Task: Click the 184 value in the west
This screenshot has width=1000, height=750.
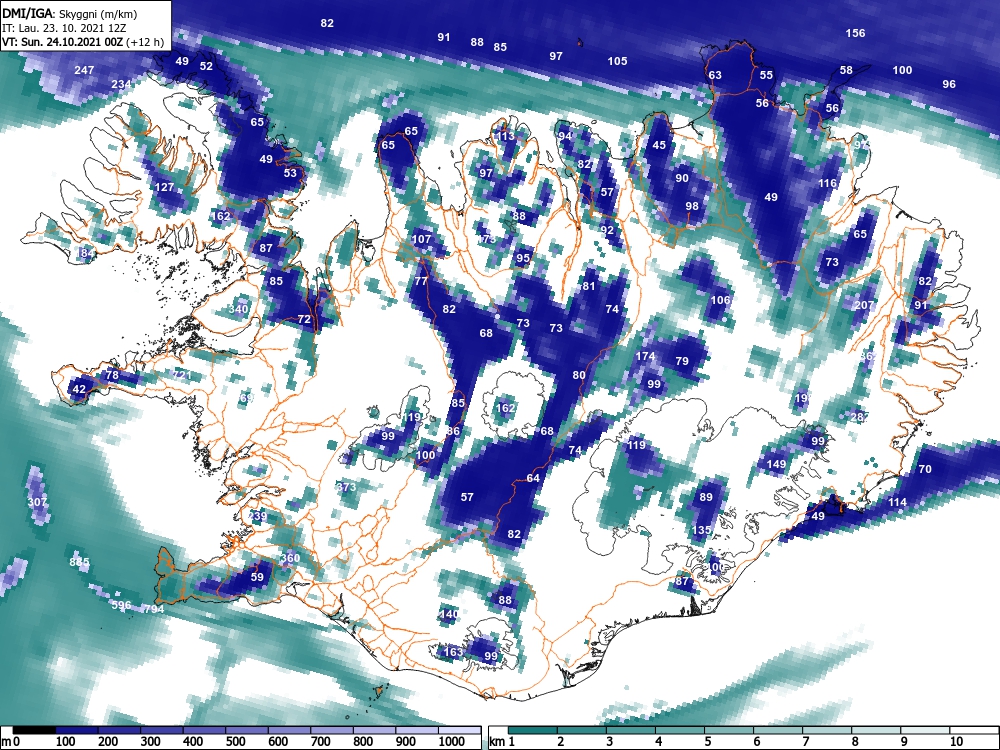Action: [85, 254]
